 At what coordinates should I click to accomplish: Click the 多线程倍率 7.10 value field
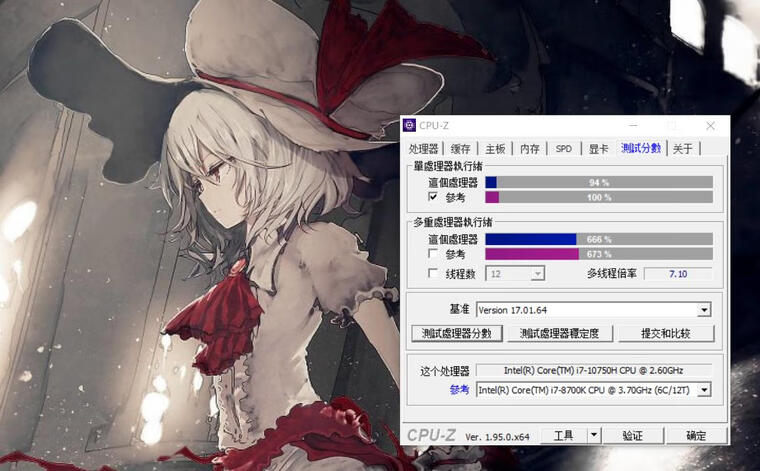pos(678,274)
